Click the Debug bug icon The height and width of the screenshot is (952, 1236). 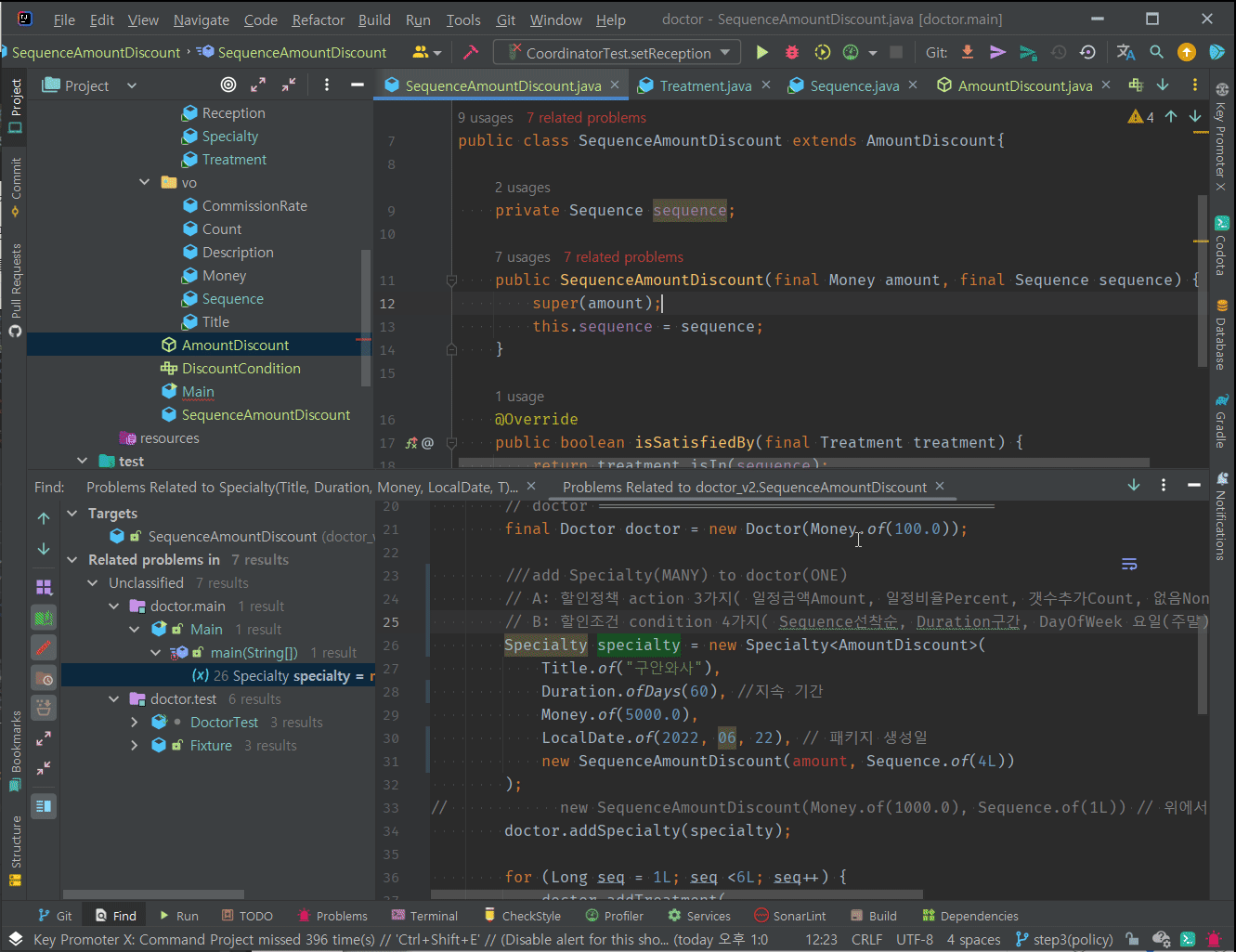792,52
